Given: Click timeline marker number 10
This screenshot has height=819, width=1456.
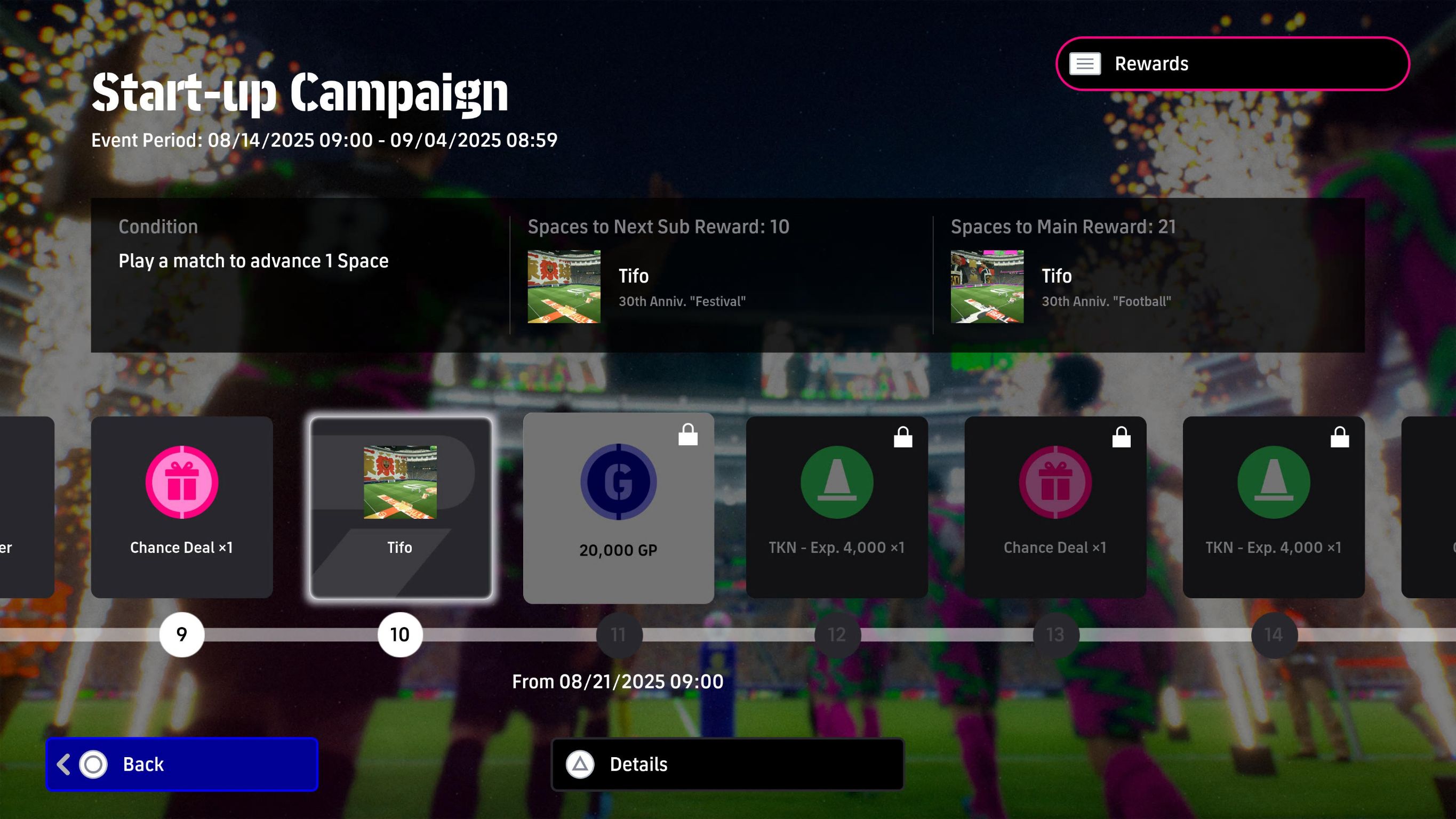Looking at the screenshot, I should [400, 635].
